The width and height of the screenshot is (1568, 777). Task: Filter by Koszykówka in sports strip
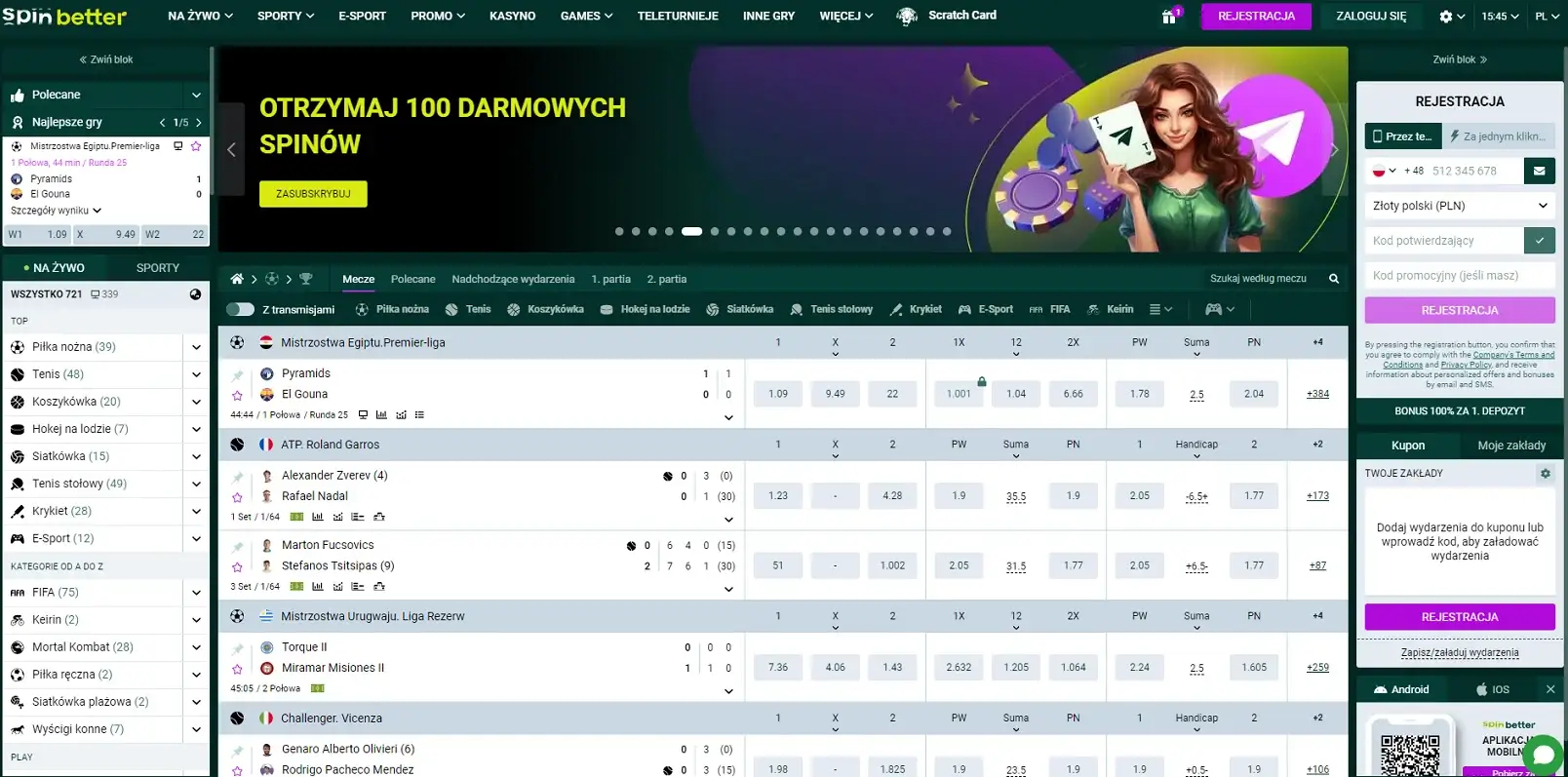545,309
